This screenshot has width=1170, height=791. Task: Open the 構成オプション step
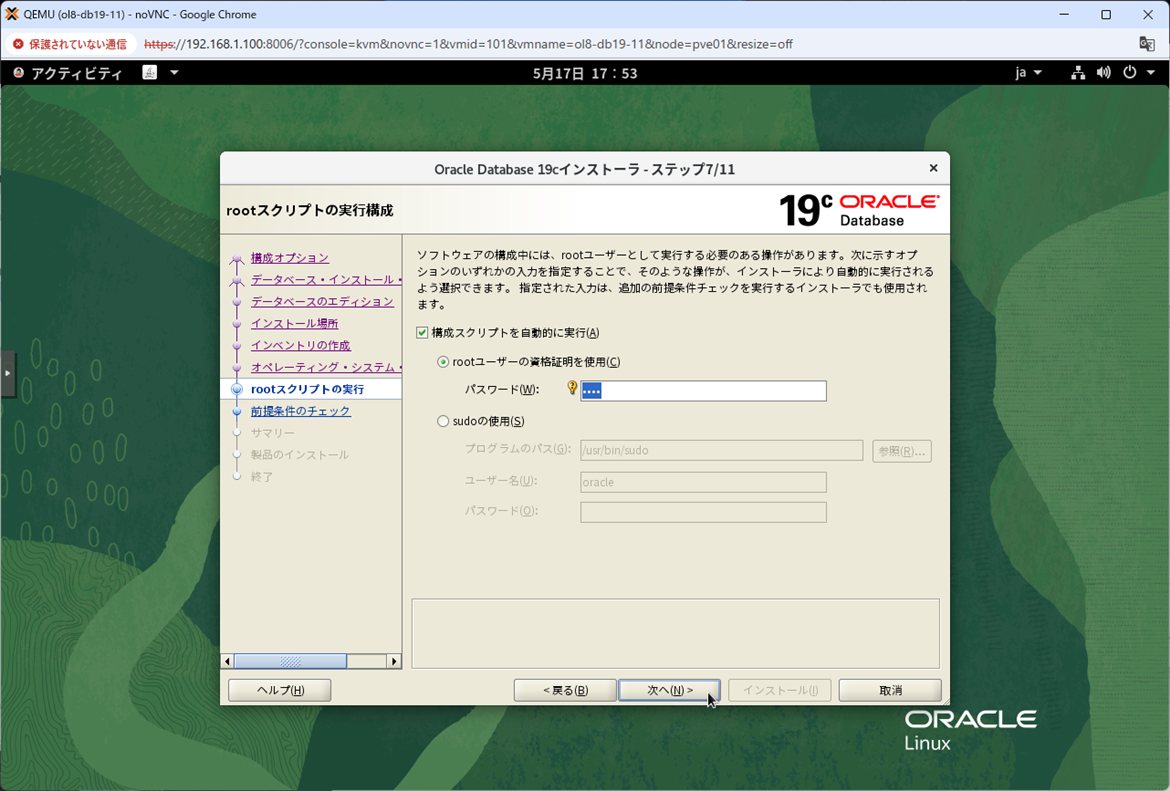click(x=290, y=257)
